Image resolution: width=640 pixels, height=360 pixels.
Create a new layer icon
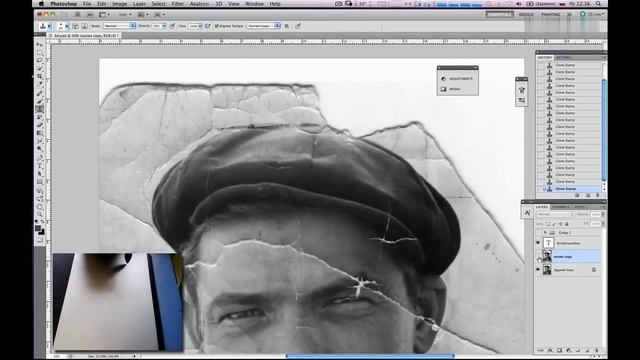click(587, 350)
